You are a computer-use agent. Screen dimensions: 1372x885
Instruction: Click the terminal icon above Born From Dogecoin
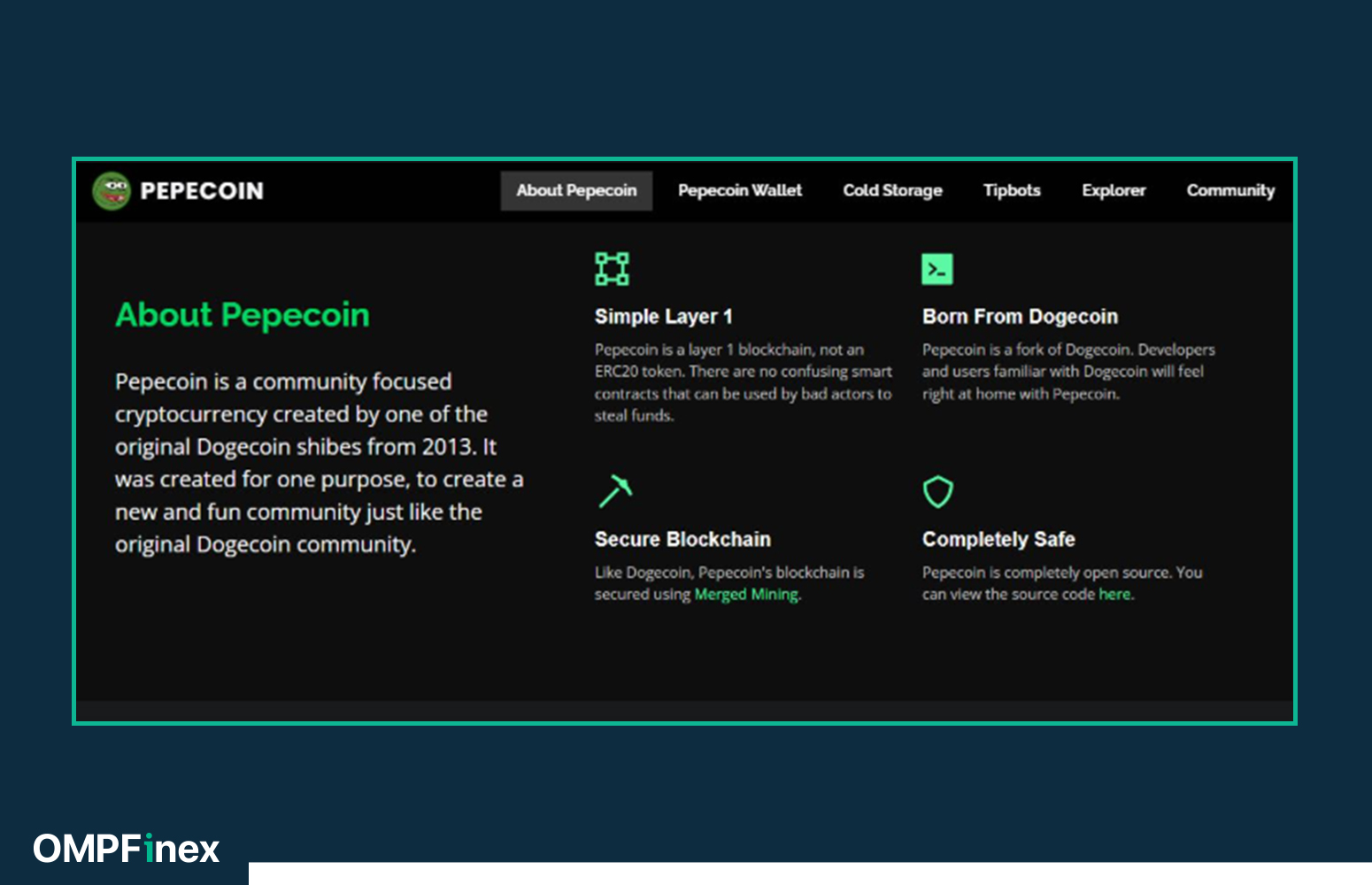937,269
